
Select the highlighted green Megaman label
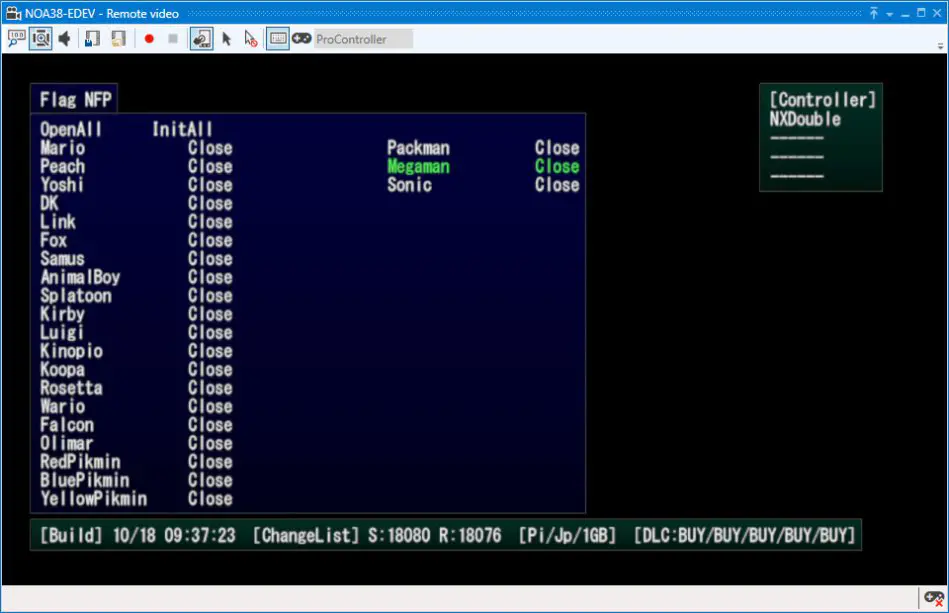tap(418, 166)
